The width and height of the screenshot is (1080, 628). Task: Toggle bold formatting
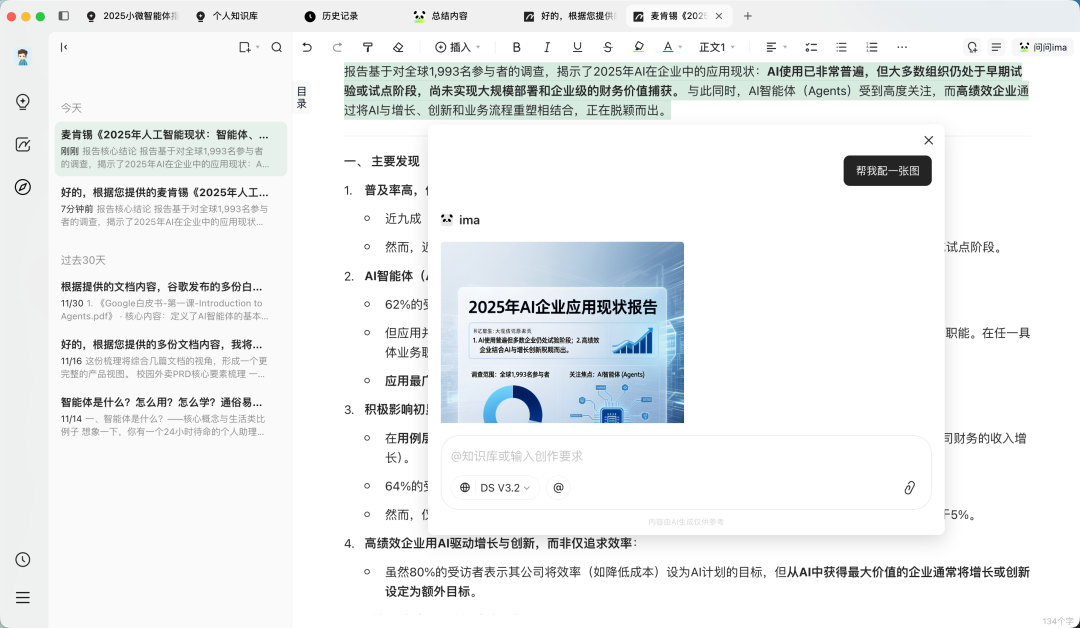[516, 47]
